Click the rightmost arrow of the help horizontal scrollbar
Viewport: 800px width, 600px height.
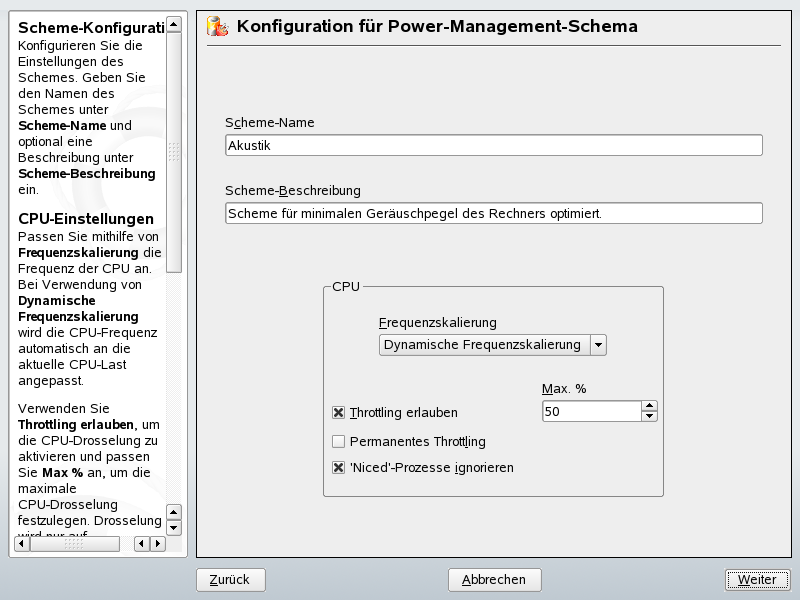[x=157, y=544]
